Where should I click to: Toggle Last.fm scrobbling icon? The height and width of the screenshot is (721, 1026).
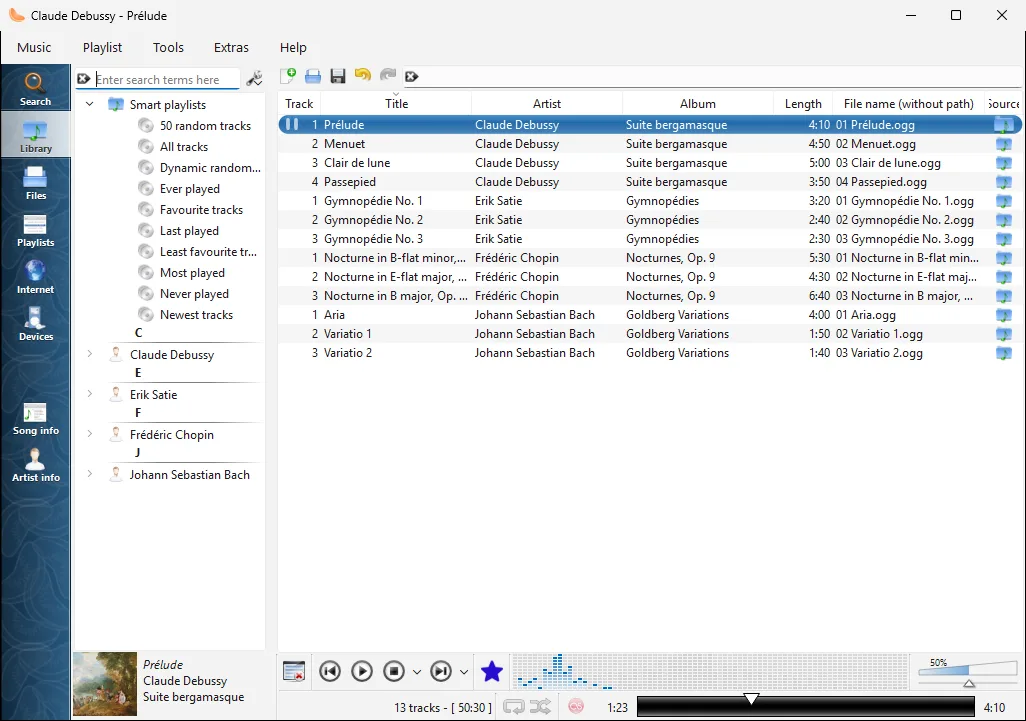click(576, 707)
